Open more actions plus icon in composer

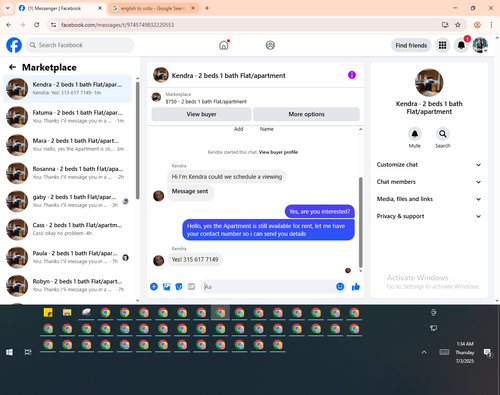[154, 286]
